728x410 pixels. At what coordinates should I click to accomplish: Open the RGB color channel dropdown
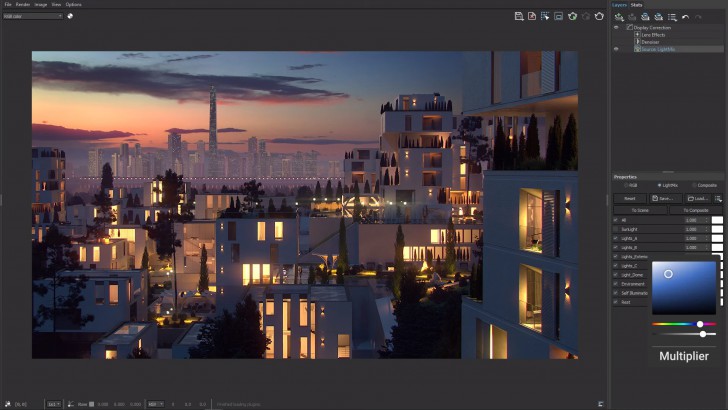pyautogui.click(x=32, y=16)
